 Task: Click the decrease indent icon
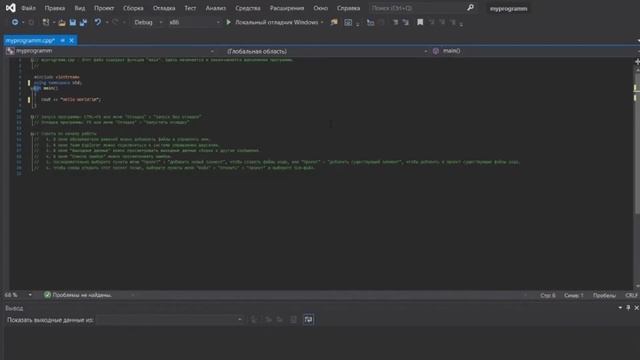tap(395, 22)
